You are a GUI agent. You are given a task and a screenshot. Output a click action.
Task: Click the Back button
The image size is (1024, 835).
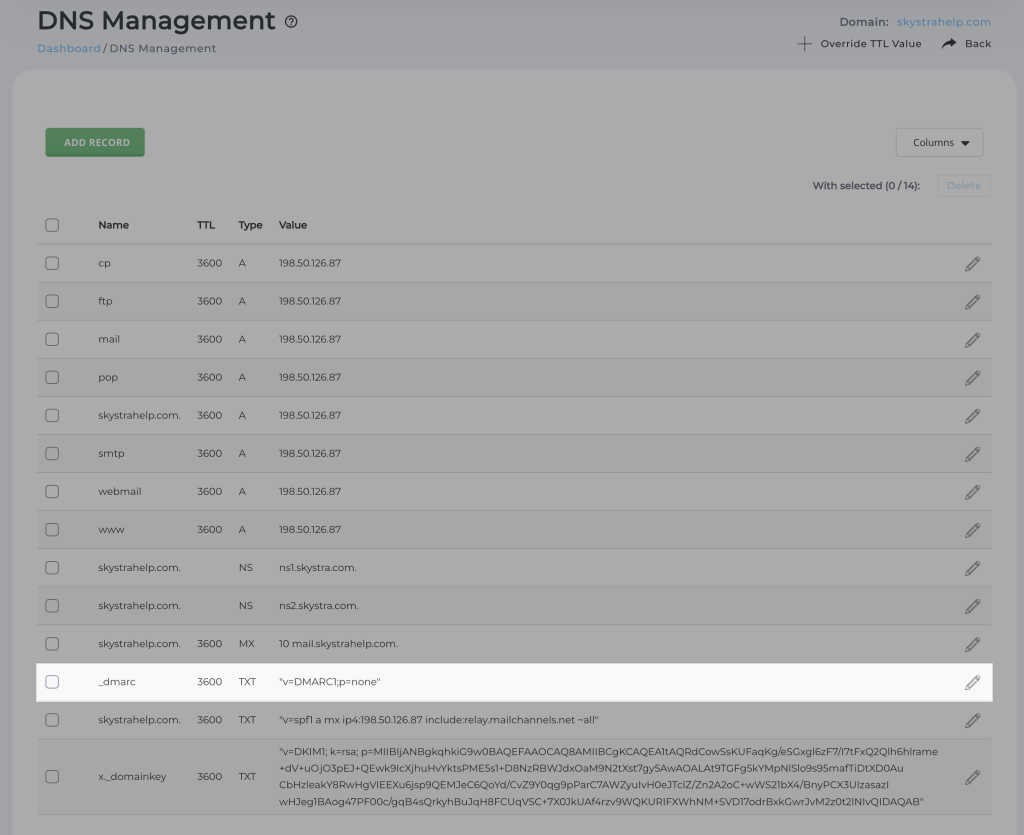966,44
